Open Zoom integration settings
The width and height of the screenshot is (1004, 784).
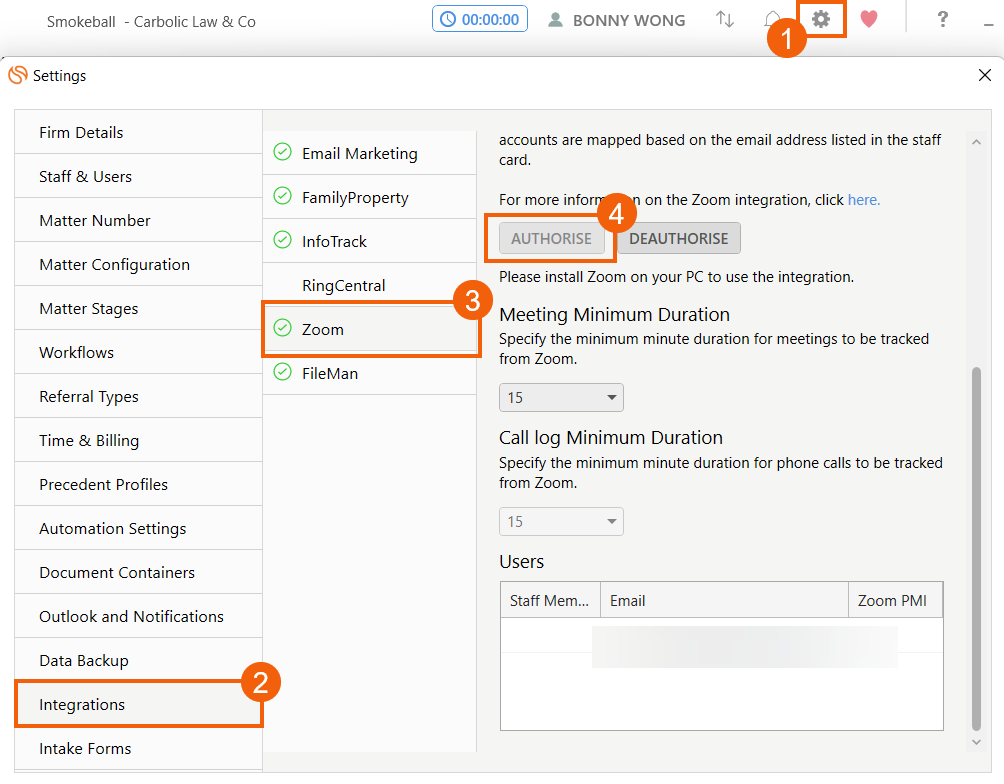[x=369, y=329]
